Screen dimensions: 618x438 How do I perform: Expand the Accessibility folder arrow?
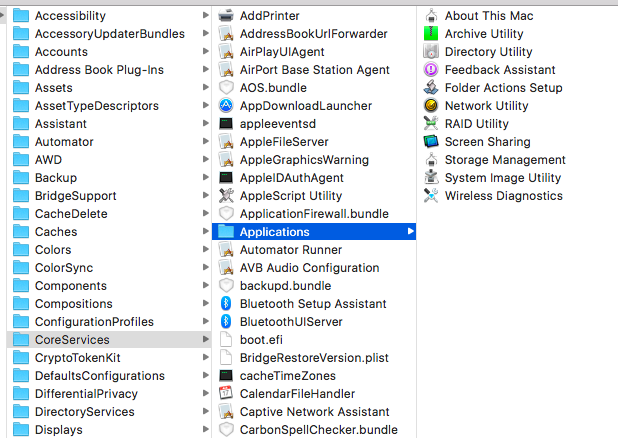tap(205, 15)
